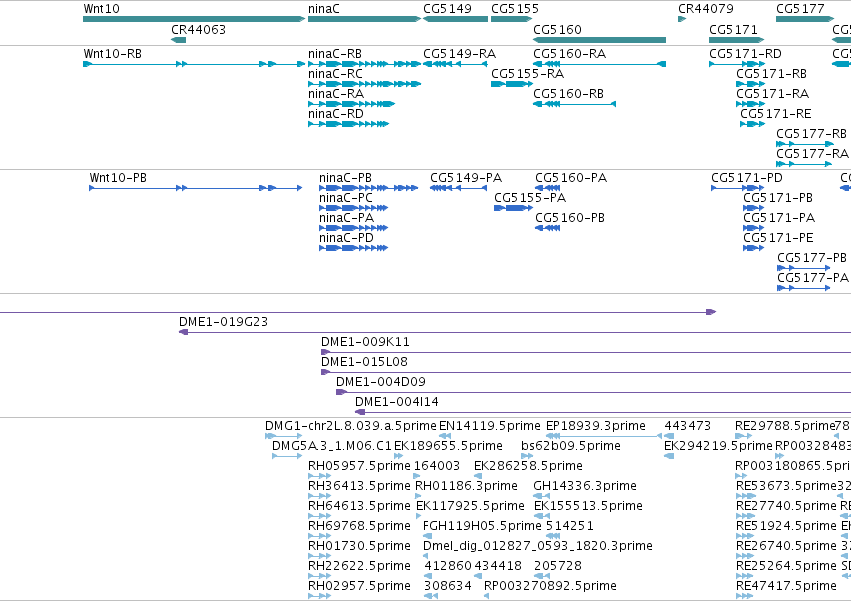Click transcript CG5171-RA
This screenshot has width=851, height=601.
(750, 104)
